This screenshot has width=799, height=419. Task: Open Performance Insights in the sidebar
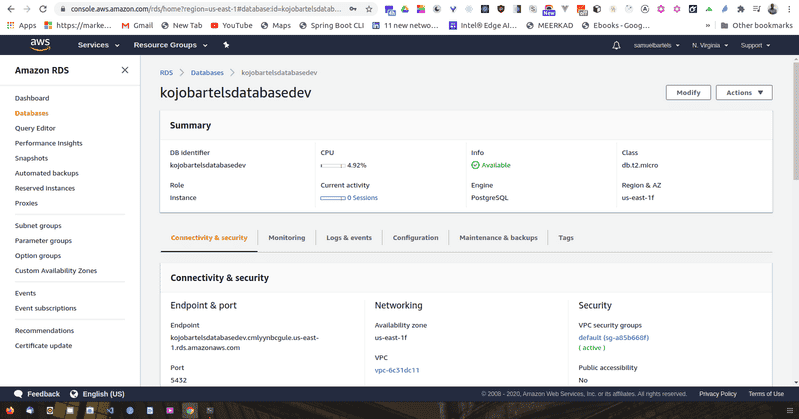click(x=48, y=143)
